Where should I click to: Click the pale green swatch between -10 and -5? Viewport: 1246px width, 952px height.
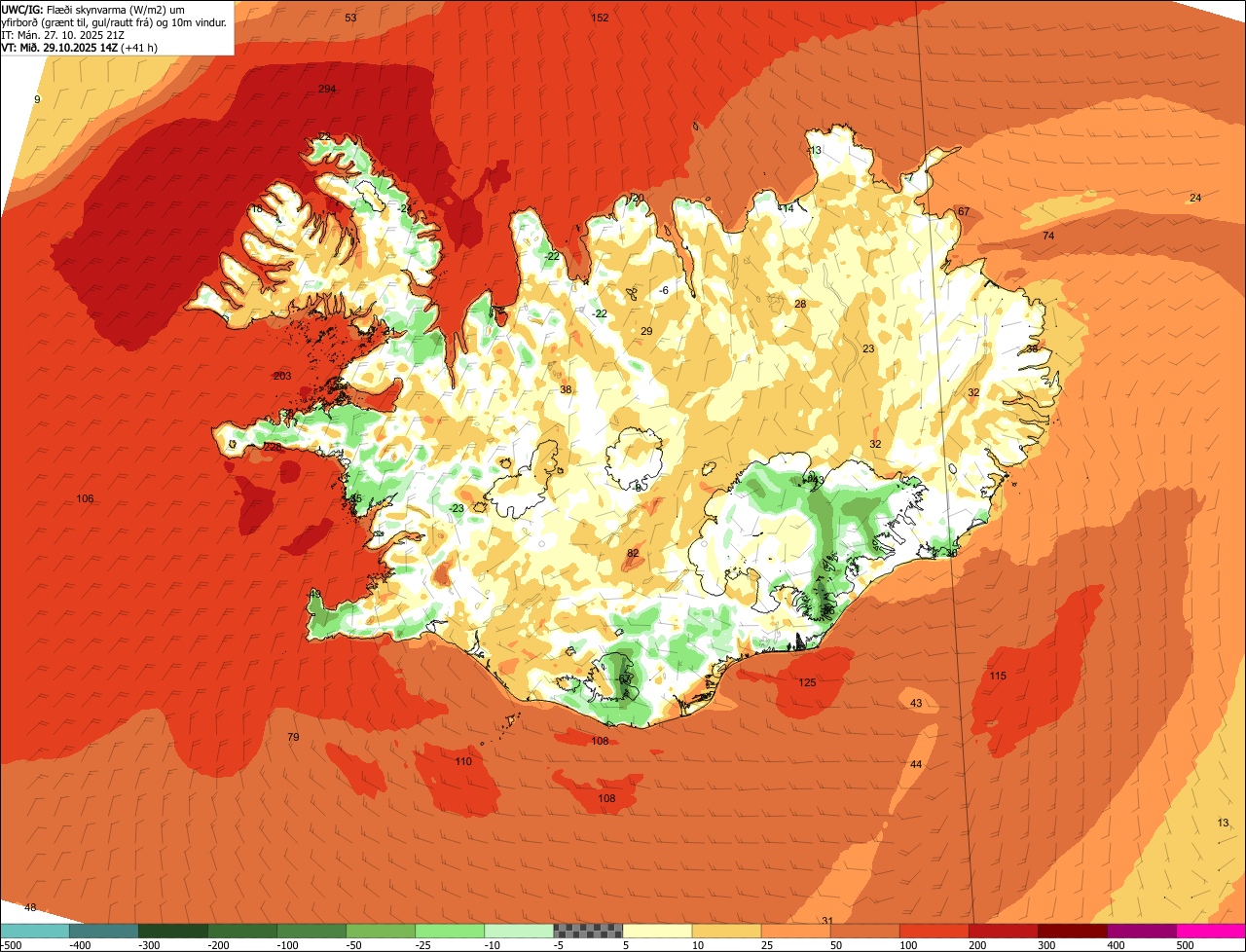pos(519,931)
